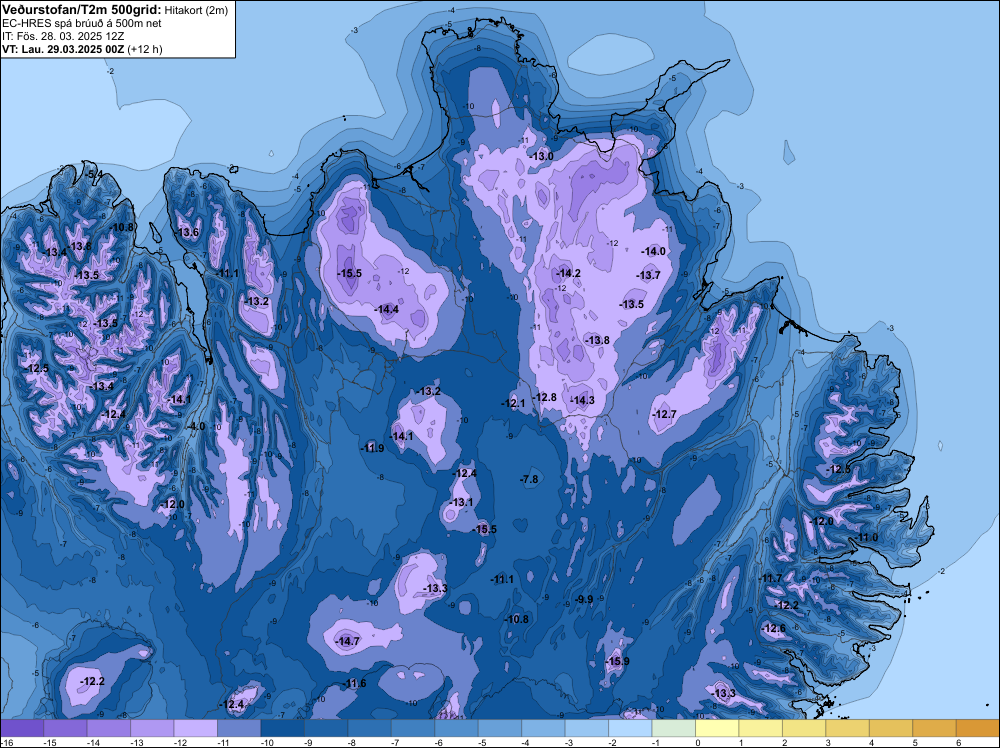Select the -11.0 temperature value
This screenshot has width=1000, height=748.
[x=867, y=538]
